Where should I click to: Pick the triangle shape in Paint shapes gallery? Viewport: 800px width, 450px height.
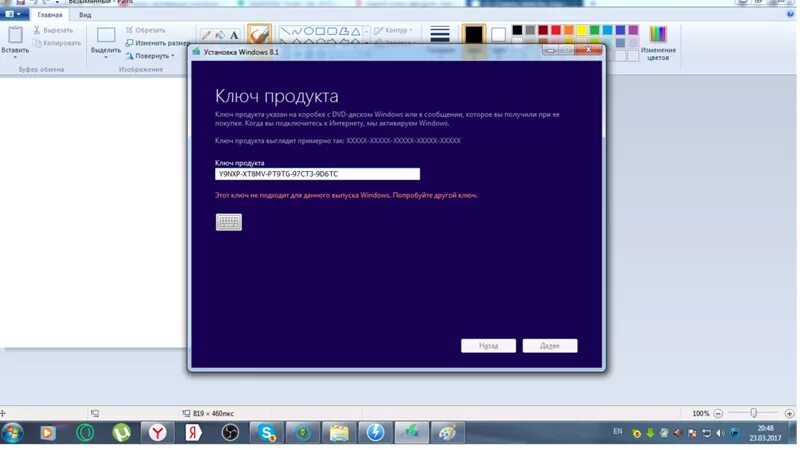click(x=356, y=32)
